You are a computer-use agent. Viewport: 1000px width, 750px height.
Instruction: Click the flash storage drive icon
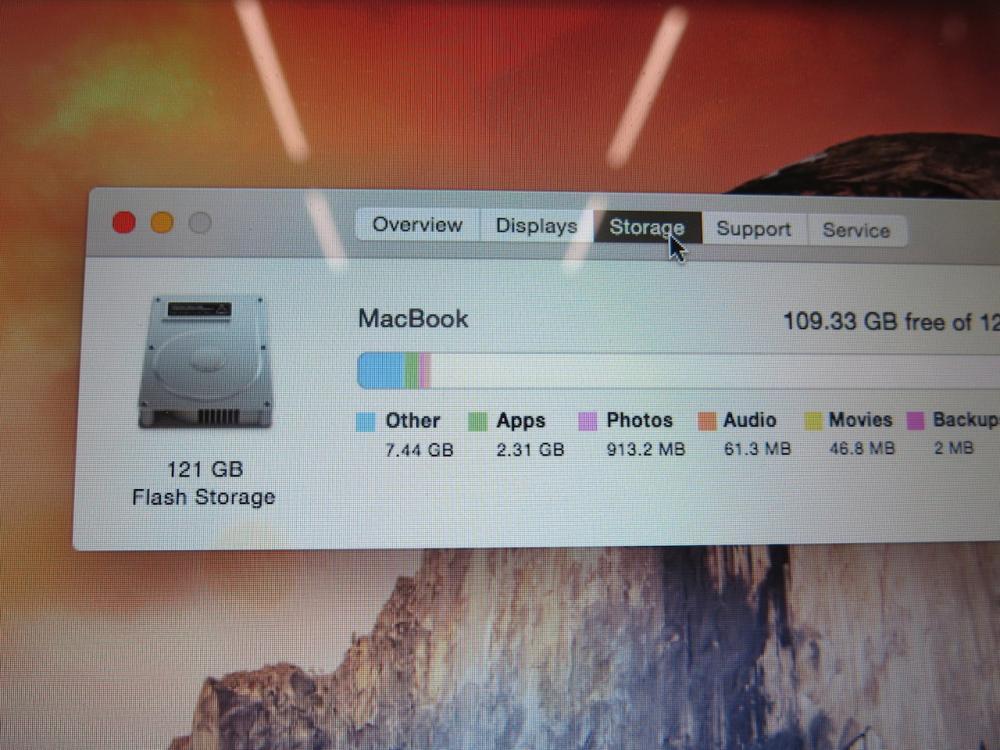(x=205, y=362)
